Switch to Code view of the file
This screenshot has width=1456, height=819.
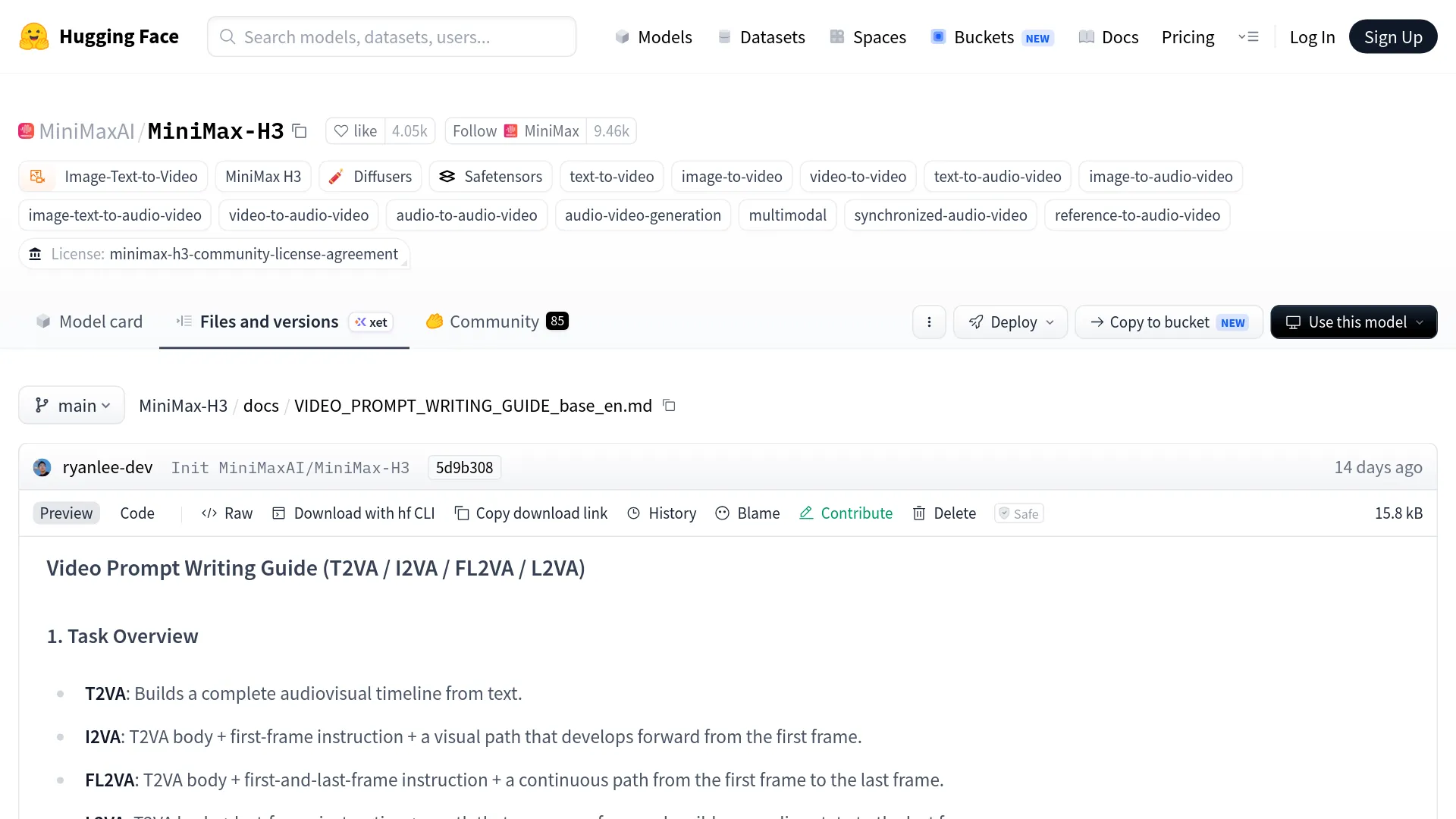tap(137, 513)
